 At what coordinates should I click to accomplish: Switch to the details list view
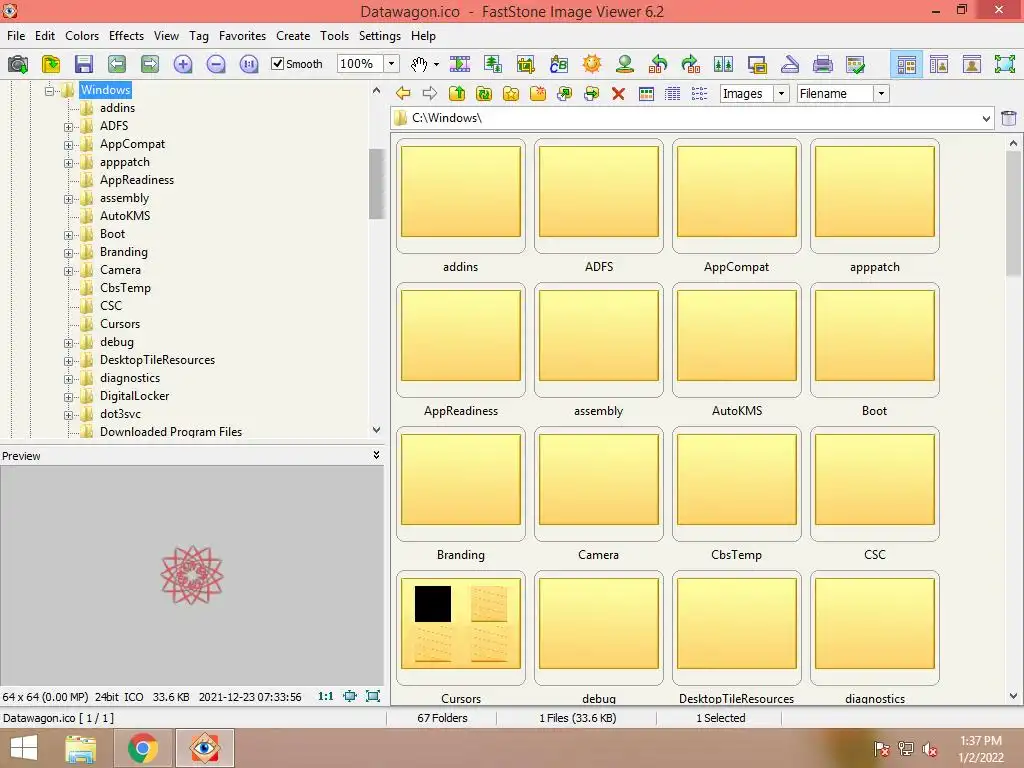pyautogui.click(x=673, y=94)
